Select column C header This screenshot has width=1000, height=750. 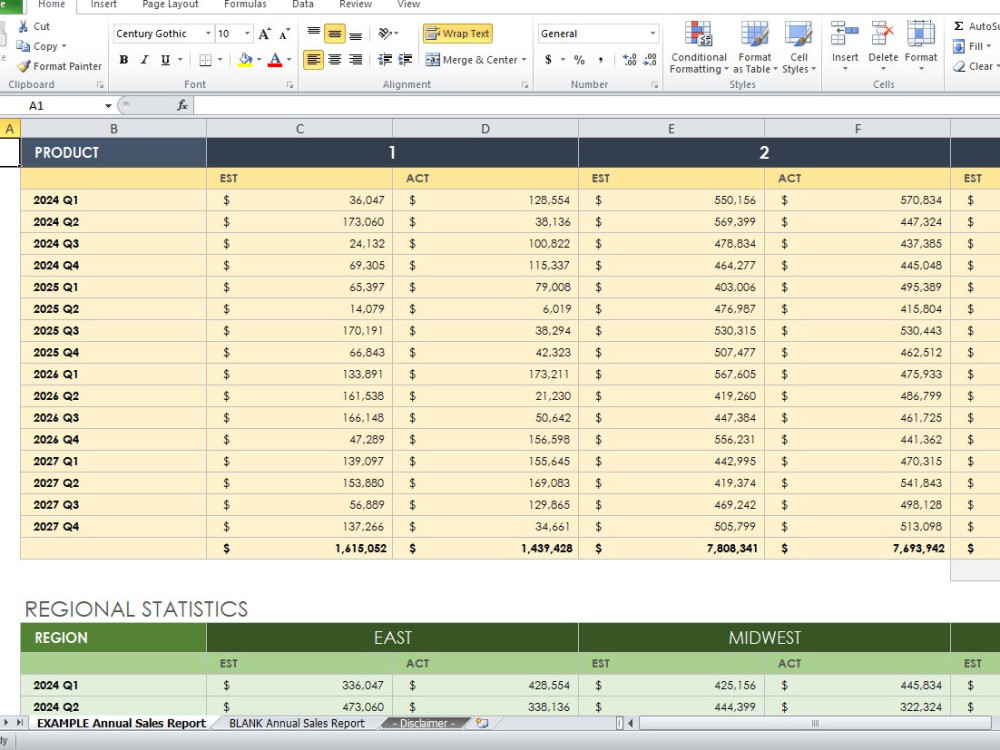click(x=300, y=129)
